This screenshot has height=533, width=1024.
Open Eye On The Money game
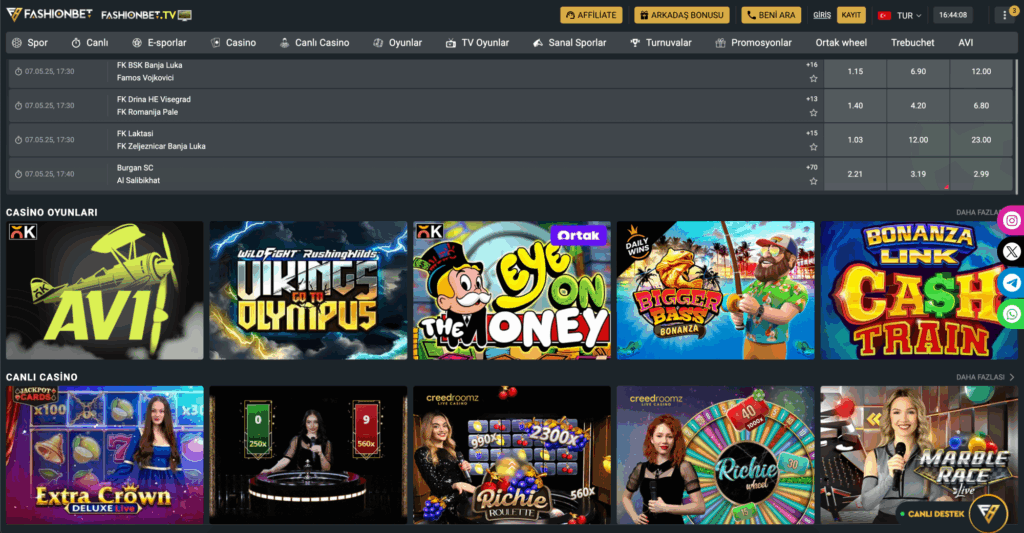pos(512,290)
